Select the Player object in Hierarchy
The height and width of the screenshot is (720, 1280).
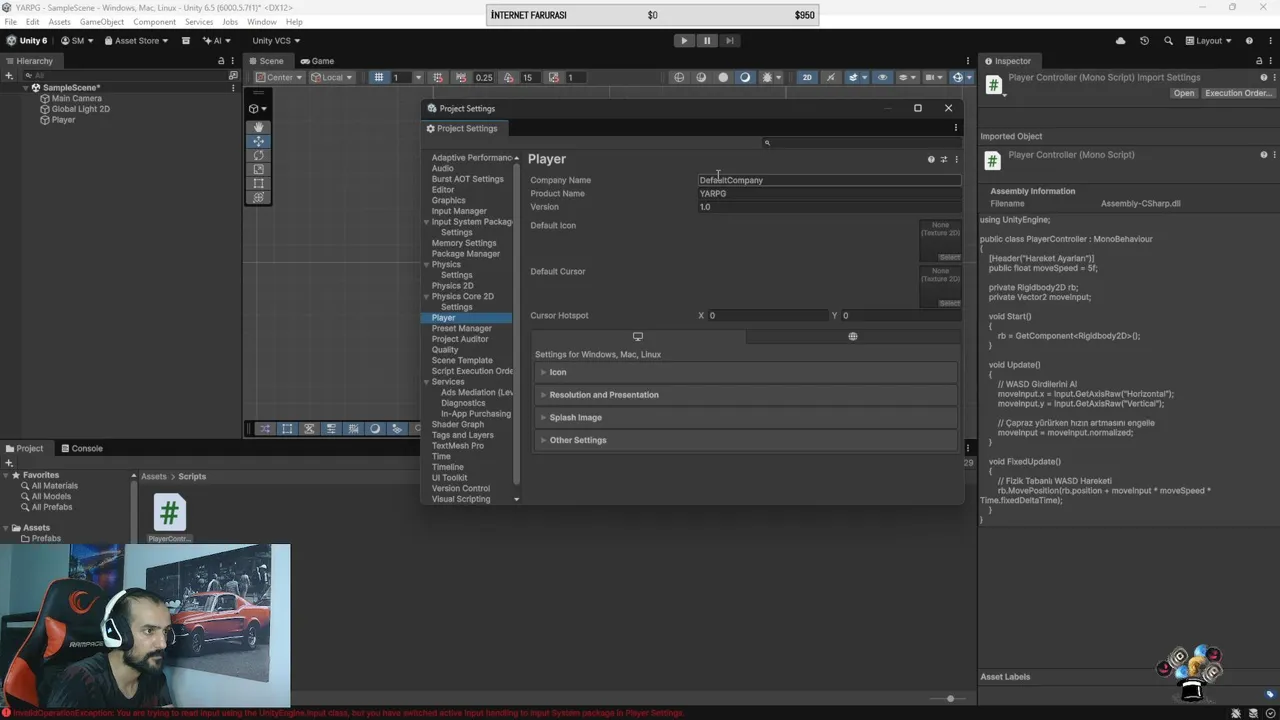click(63, 120)
